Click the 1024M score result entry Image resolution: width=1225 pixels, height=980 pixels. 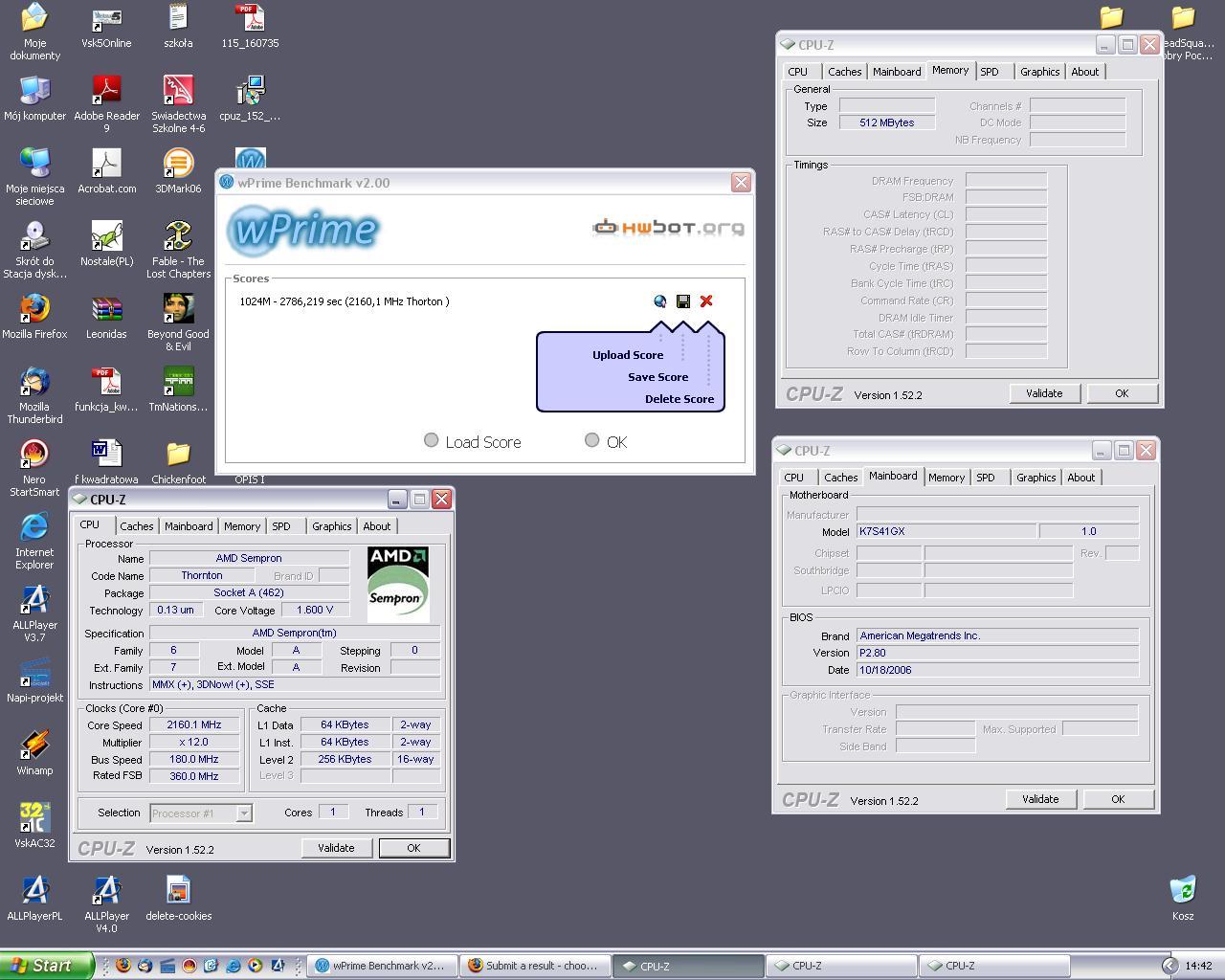pos(345,301)
